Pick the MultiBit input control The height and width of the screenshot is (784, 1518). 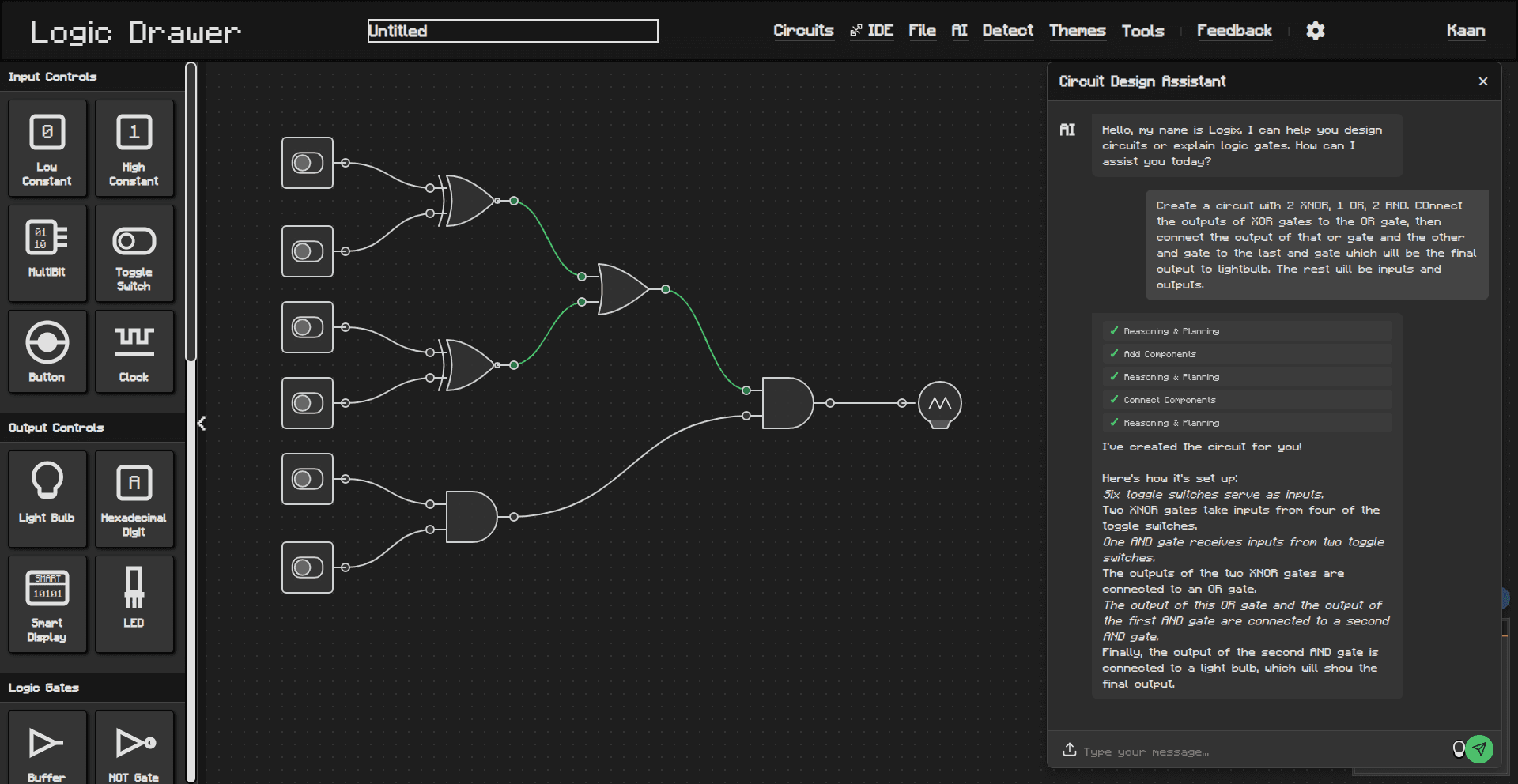47,253
